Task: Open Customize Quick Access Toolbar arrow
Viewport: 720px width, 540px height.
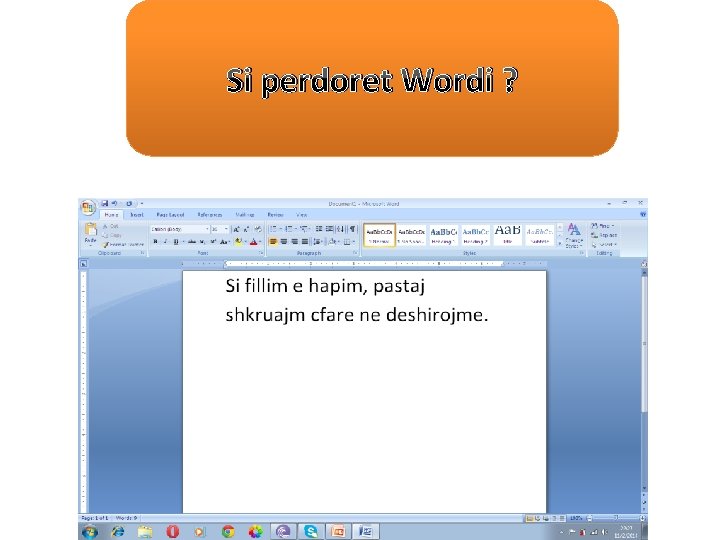Action: pos(142,203)
